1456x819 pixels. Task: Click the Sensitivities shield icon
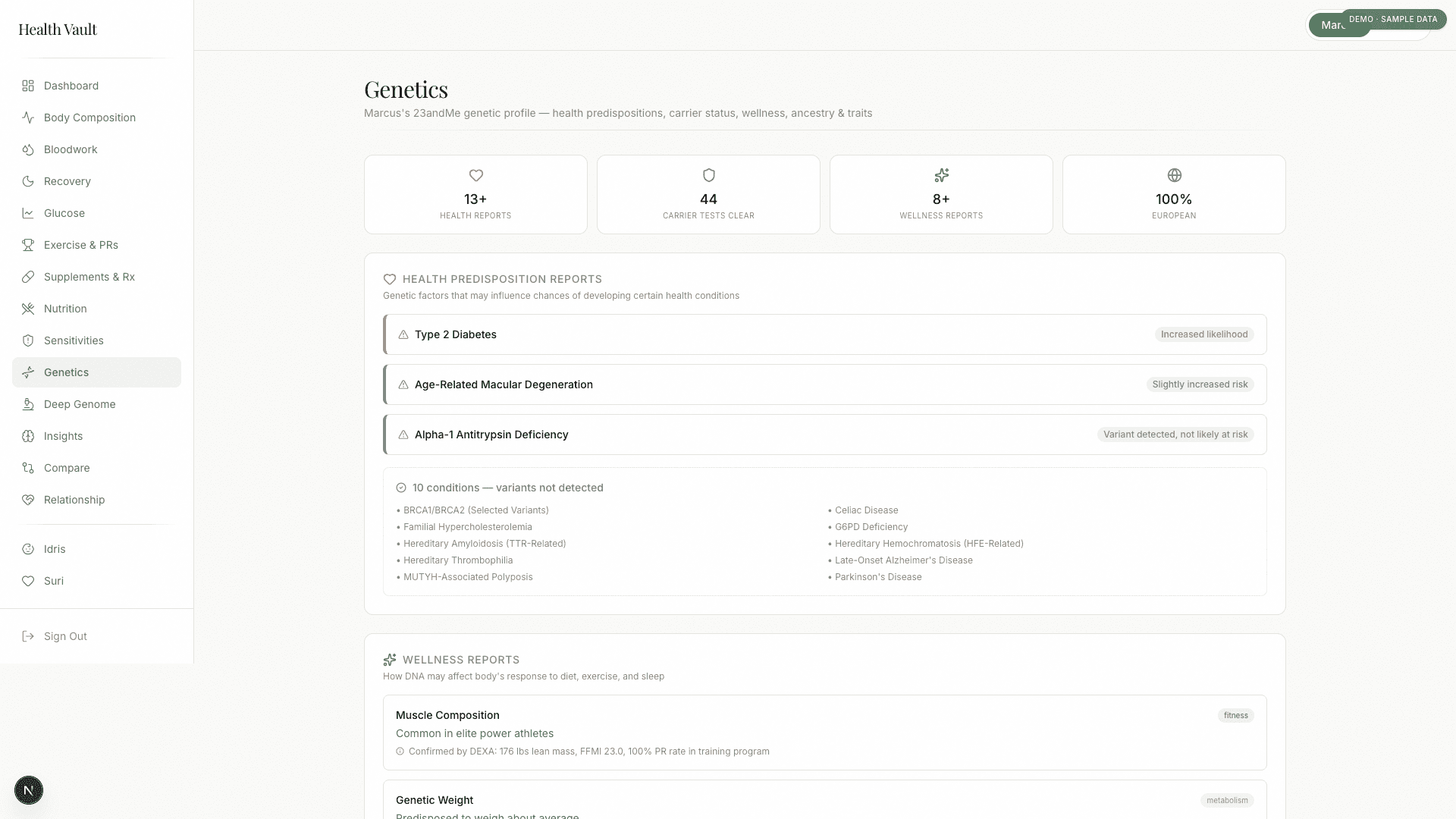(x=28, y=340)
